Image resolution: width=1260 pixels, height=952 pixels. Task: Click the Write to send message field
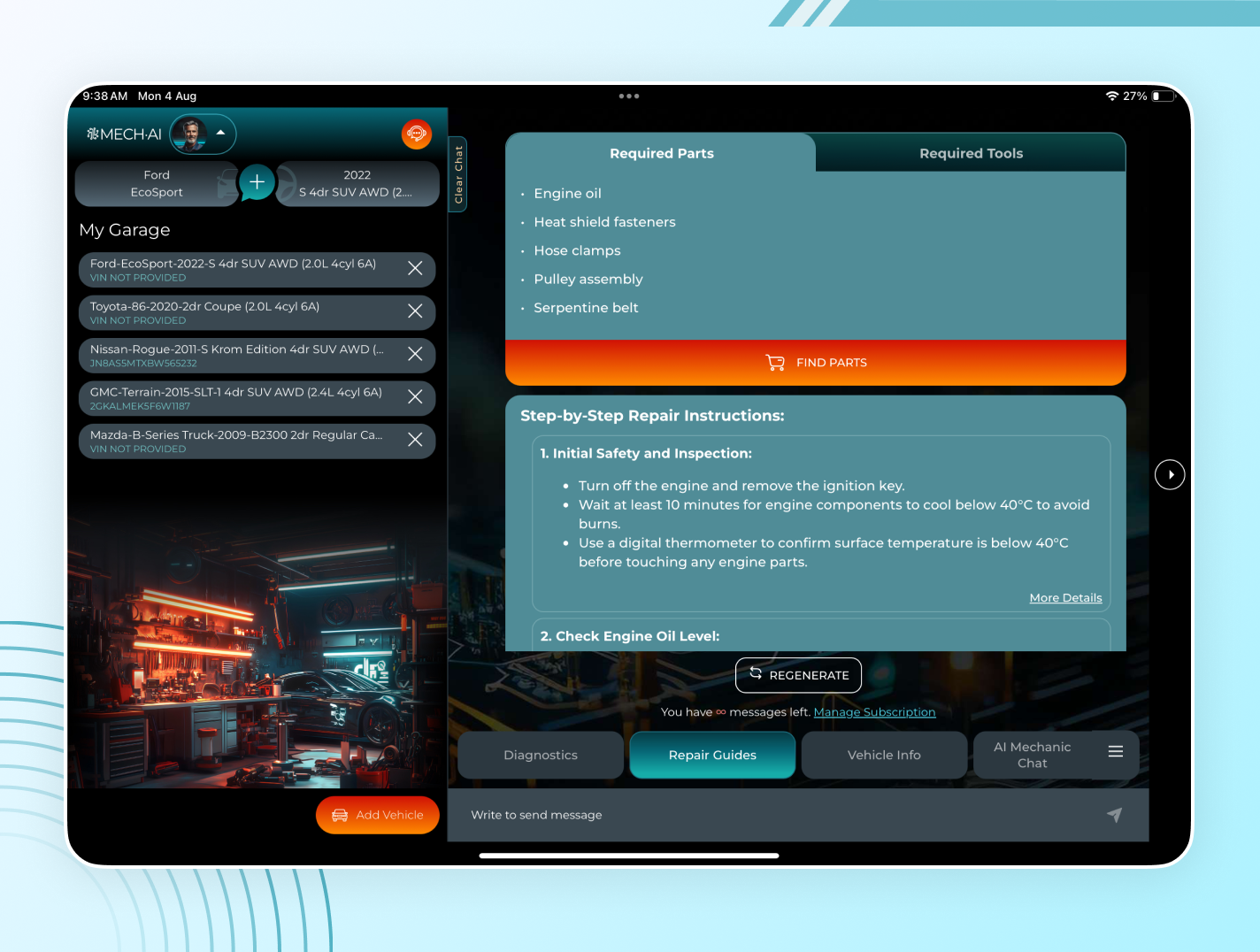619,815
